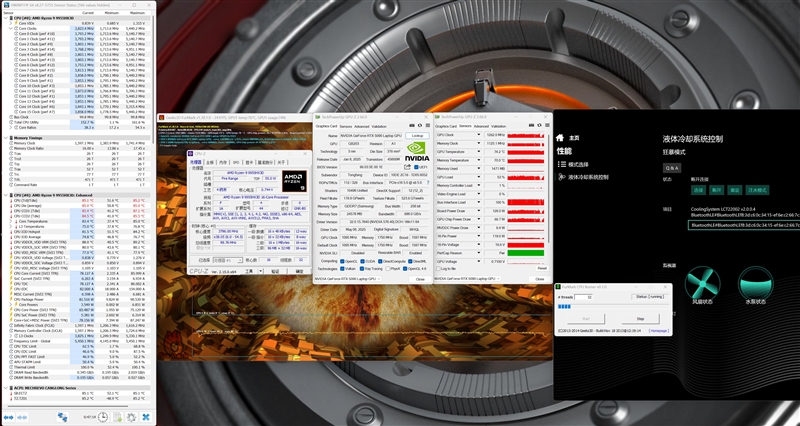Collapse the Memory Timings group in HWiNFO
The width and height of the screenshot is (800, 426).
pos(4,137)
